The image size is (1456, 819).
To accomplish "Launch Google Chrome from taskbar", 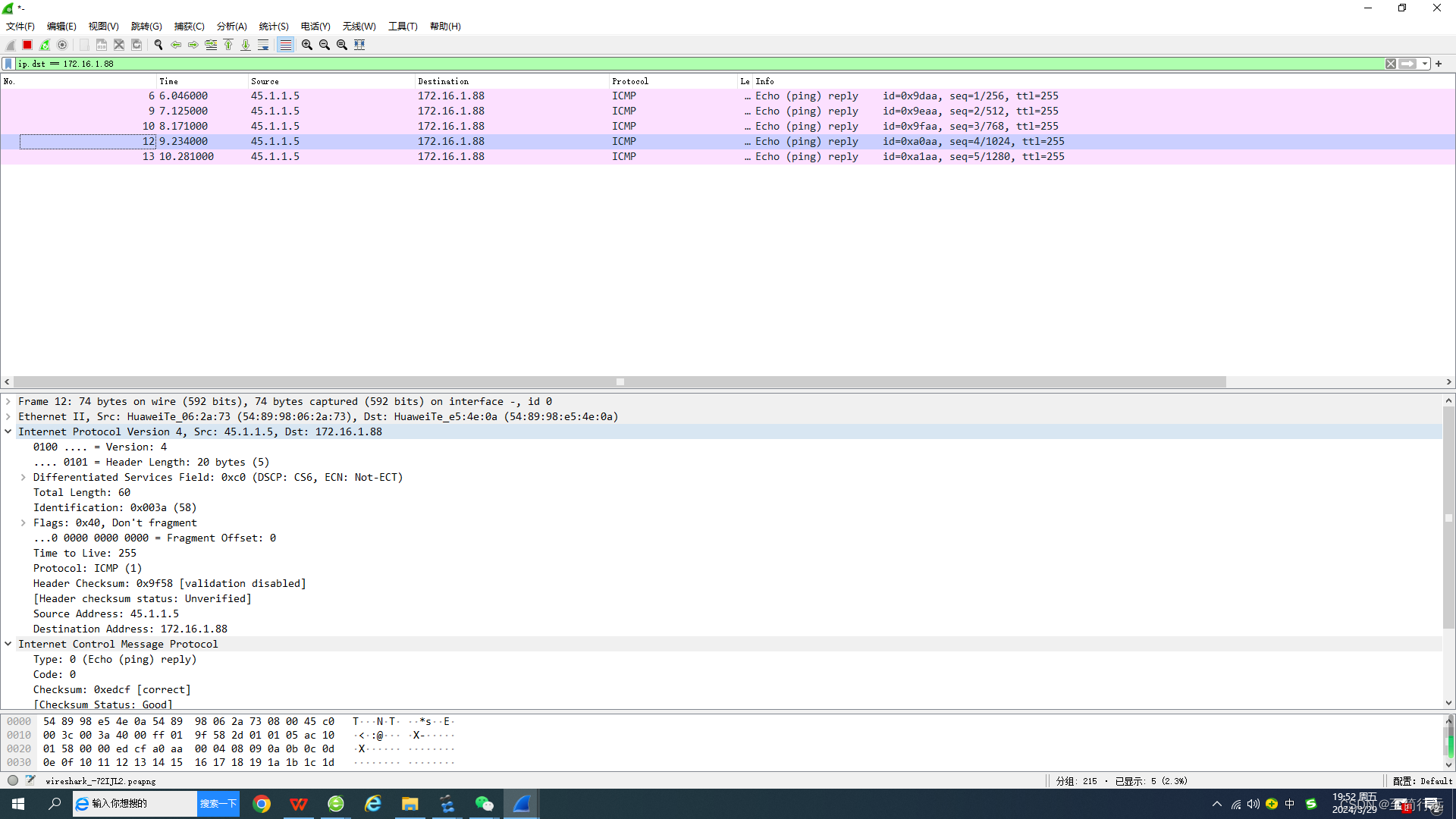I will pyautogui.click(x=262, y=804).
